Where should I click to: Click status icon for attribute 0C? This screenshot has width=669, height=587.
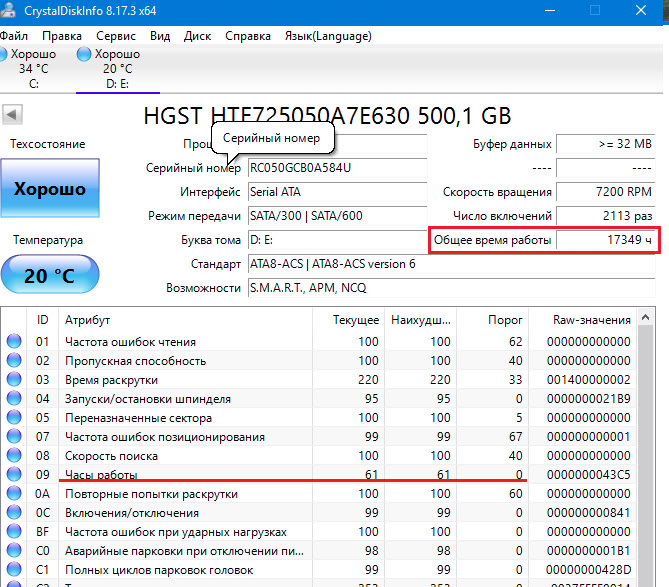coord(14,512)
